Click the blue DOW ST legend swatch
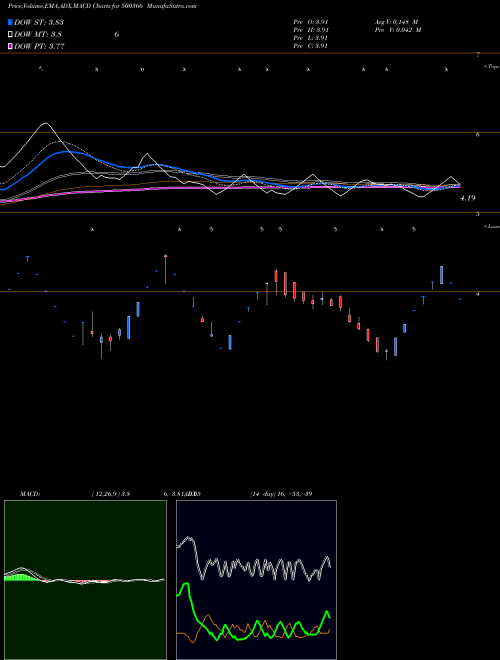This screenshot has height=660, width=500. click(x=10, y=22)
